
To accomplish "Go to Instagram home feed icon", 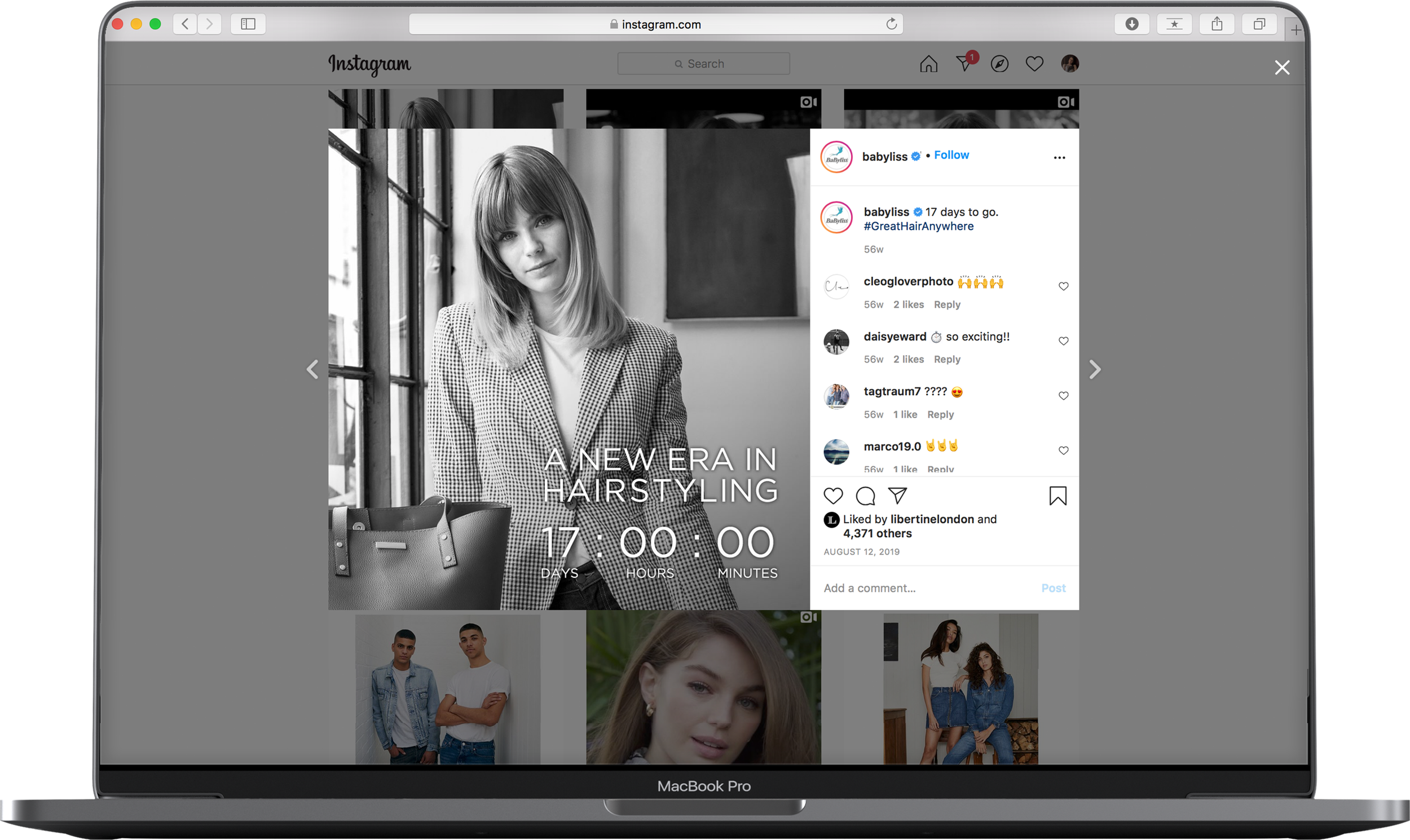I will point(928,63).
